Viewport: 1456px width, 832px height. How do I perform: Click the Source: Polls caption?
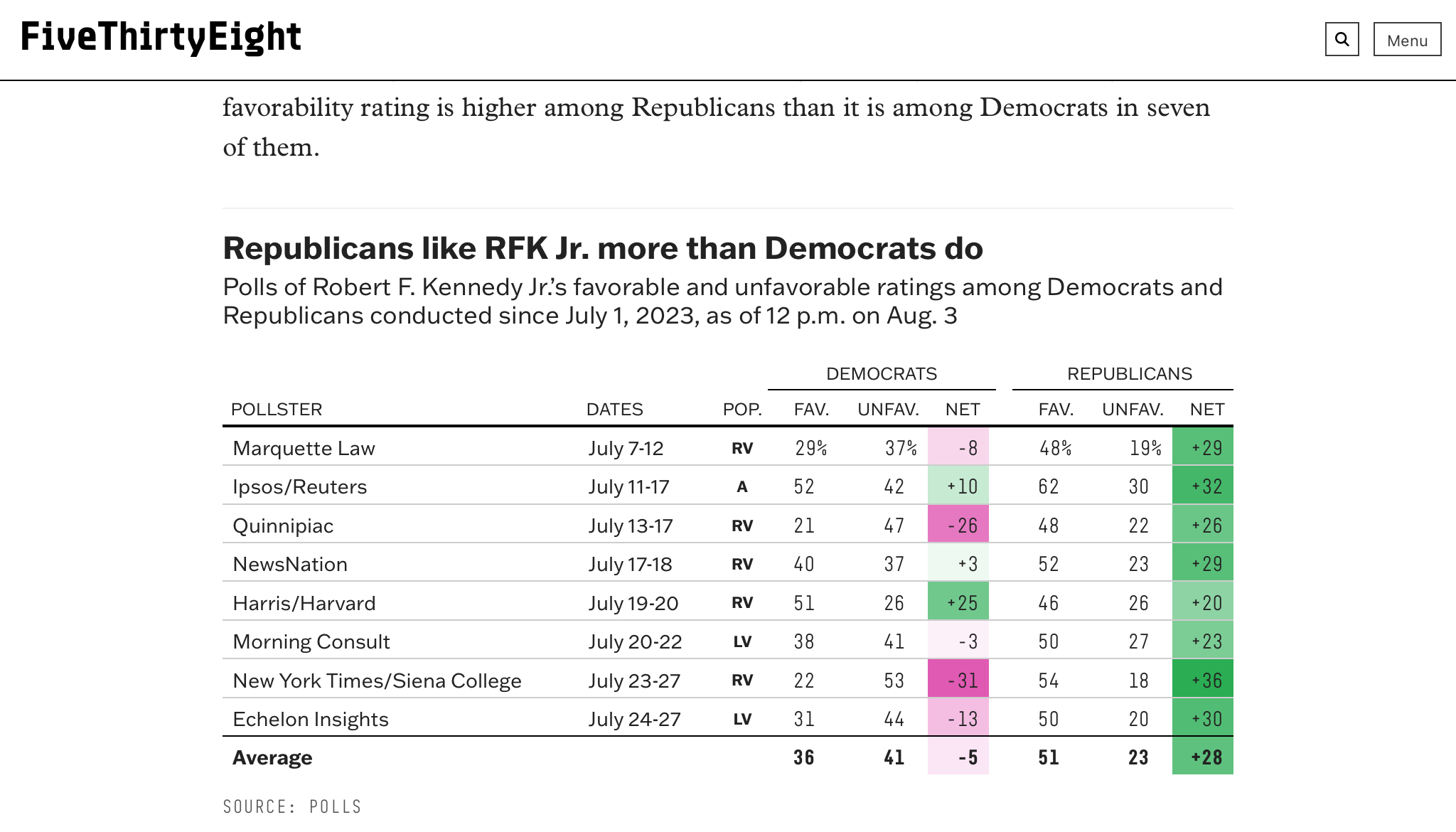click(292, 806)
